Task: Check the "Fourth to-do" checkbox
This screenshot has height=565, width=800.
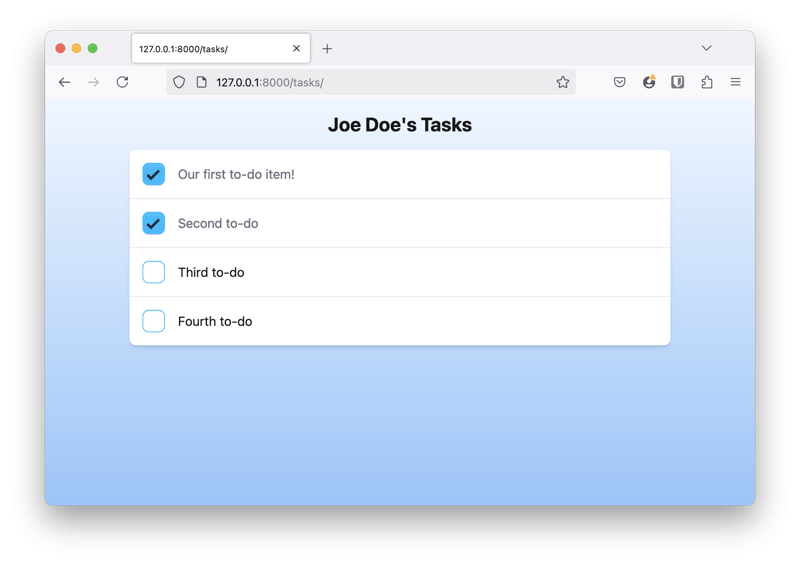Action: tap(154, 321)
